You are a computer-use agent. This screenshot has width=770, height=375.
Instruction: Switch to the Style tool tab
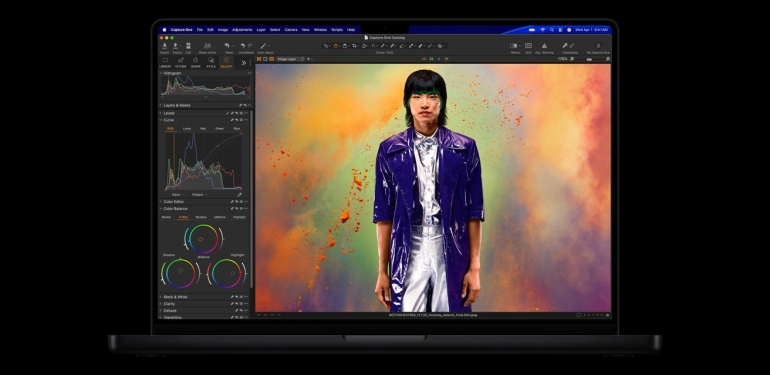point(211,62)
